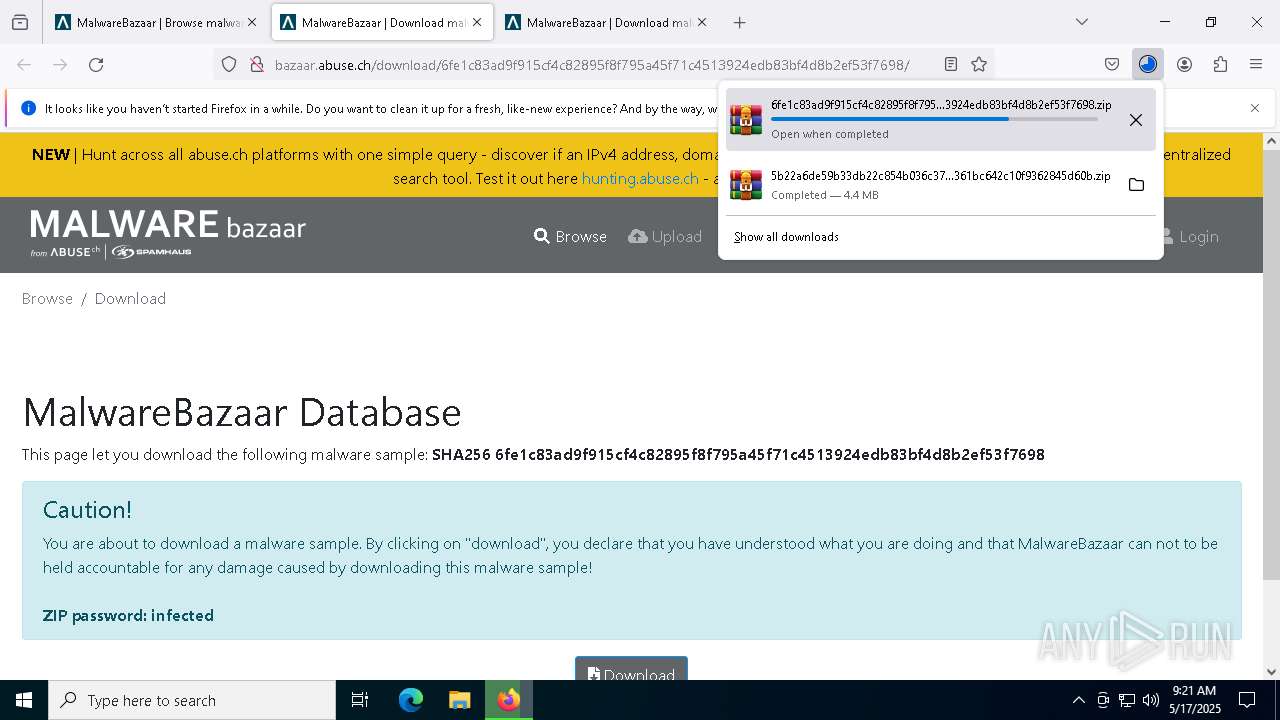The height and width of the screenshot is (720, 1280).
Task: Open Windows notification center
Action: coord(1247,700)
